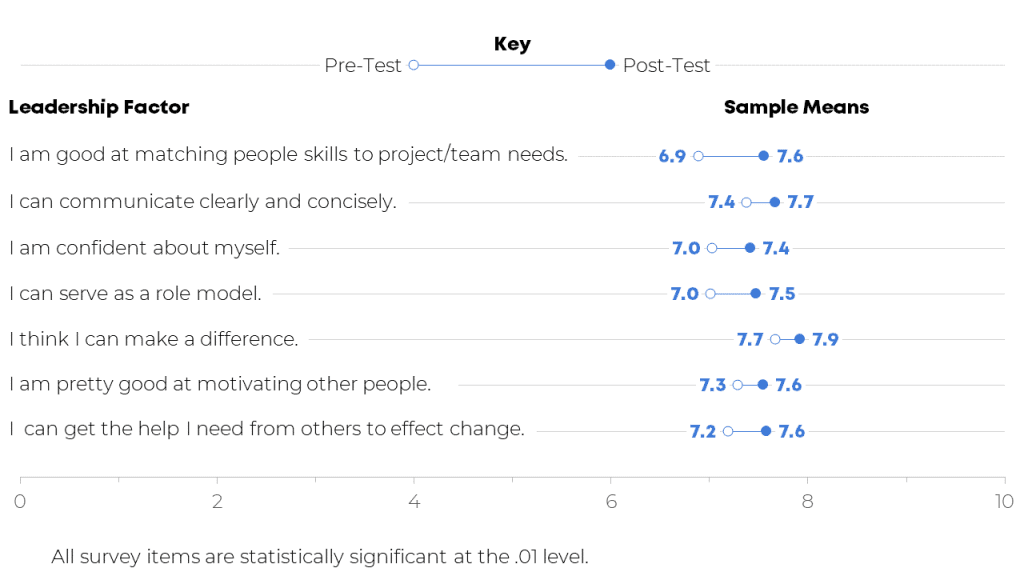Click axis label 10
1024x576 pixels.
pyautogui.click(x=1003, y=501)
